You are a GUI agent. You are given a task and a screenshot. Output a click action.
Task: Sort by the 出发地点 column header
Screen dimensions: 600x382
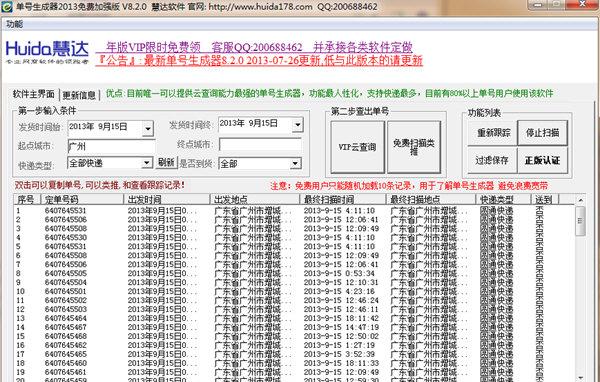point(255,199)
